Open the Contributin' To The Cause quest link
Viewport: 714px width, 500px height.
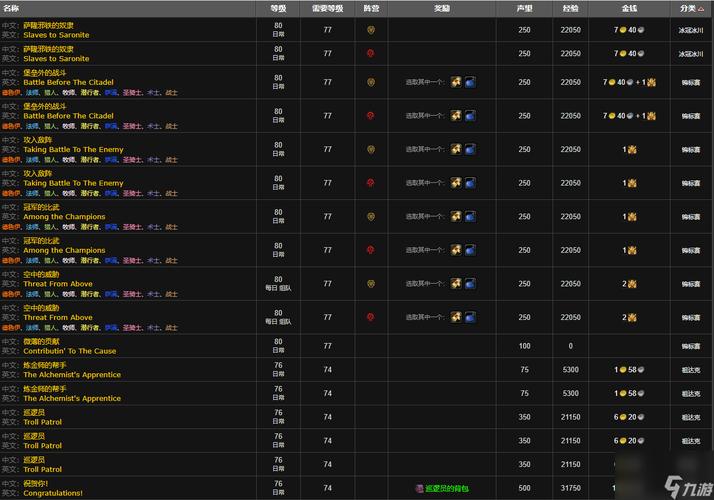pyautogui.click(x=69, y=351)
